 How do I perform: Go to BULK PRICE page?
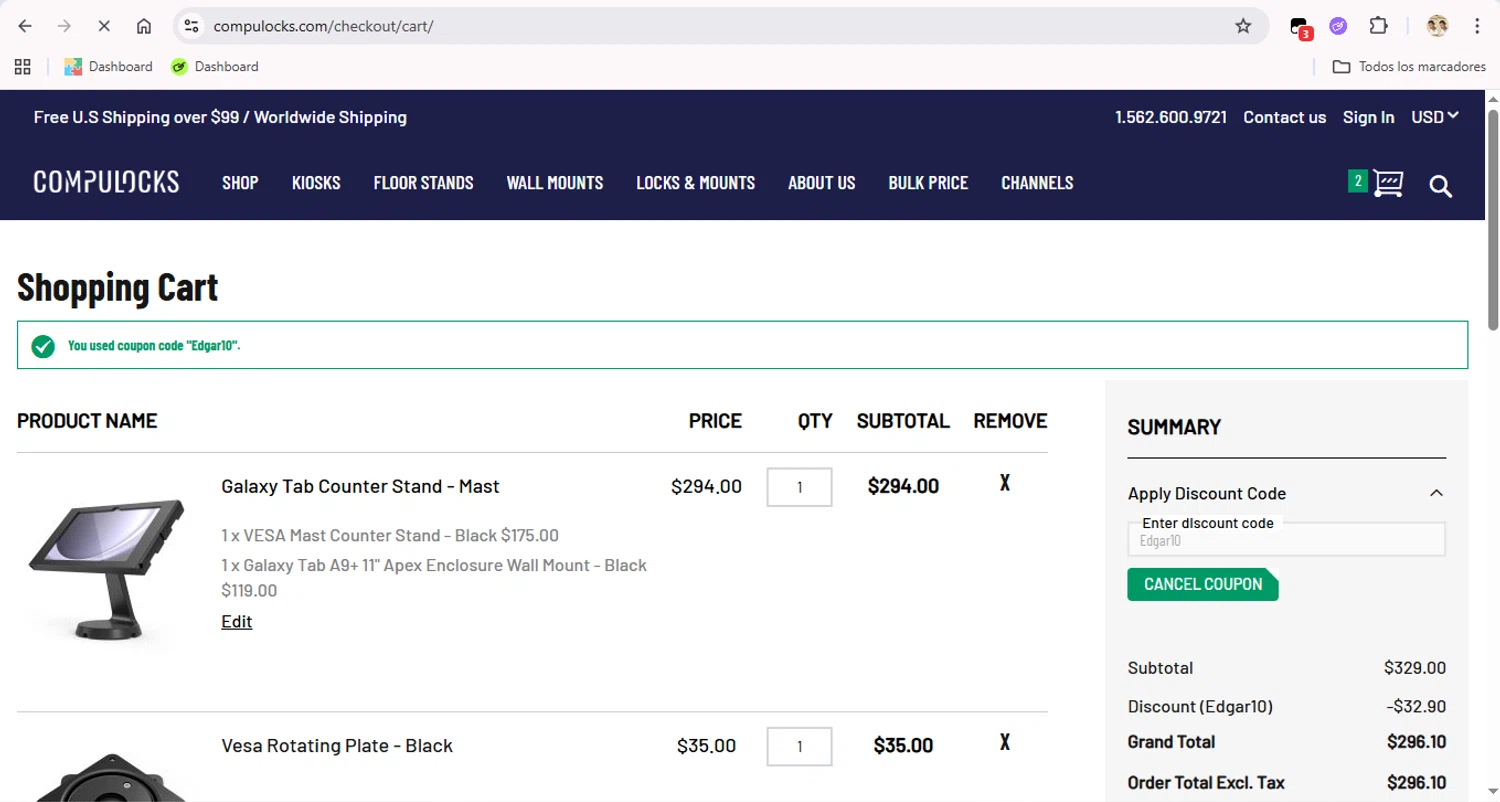928,183
